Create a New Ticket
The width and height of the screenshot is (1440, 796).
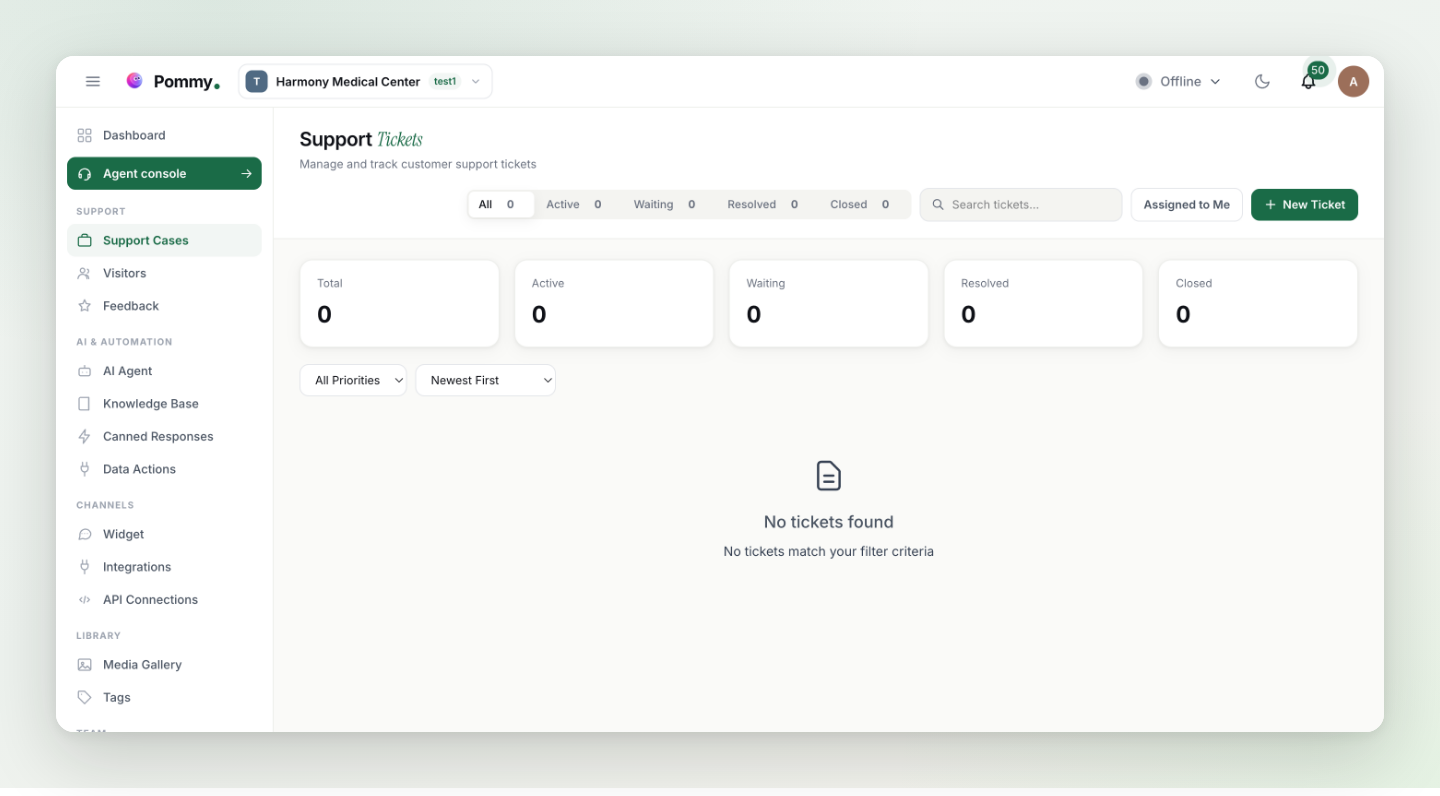point(1304,204)
